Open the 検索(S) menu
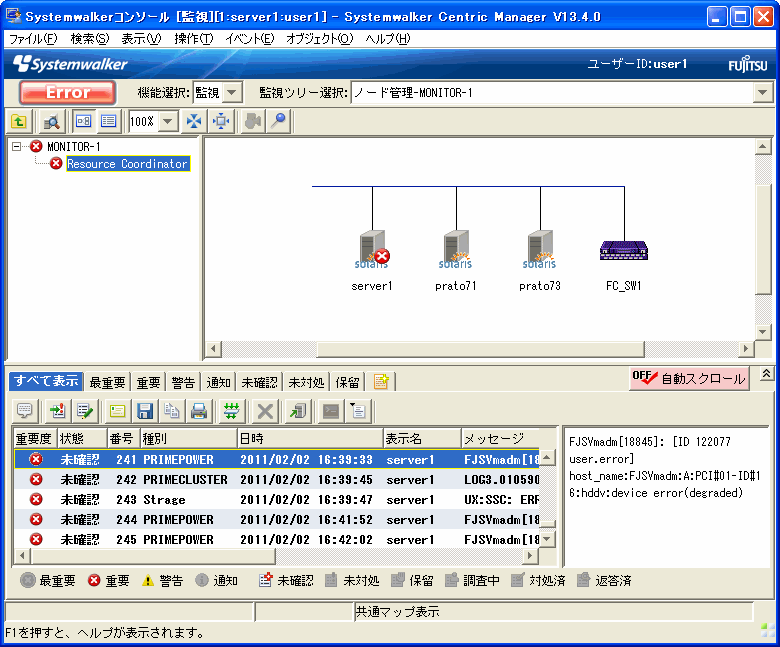780x647 pixels. pos(90,39)
